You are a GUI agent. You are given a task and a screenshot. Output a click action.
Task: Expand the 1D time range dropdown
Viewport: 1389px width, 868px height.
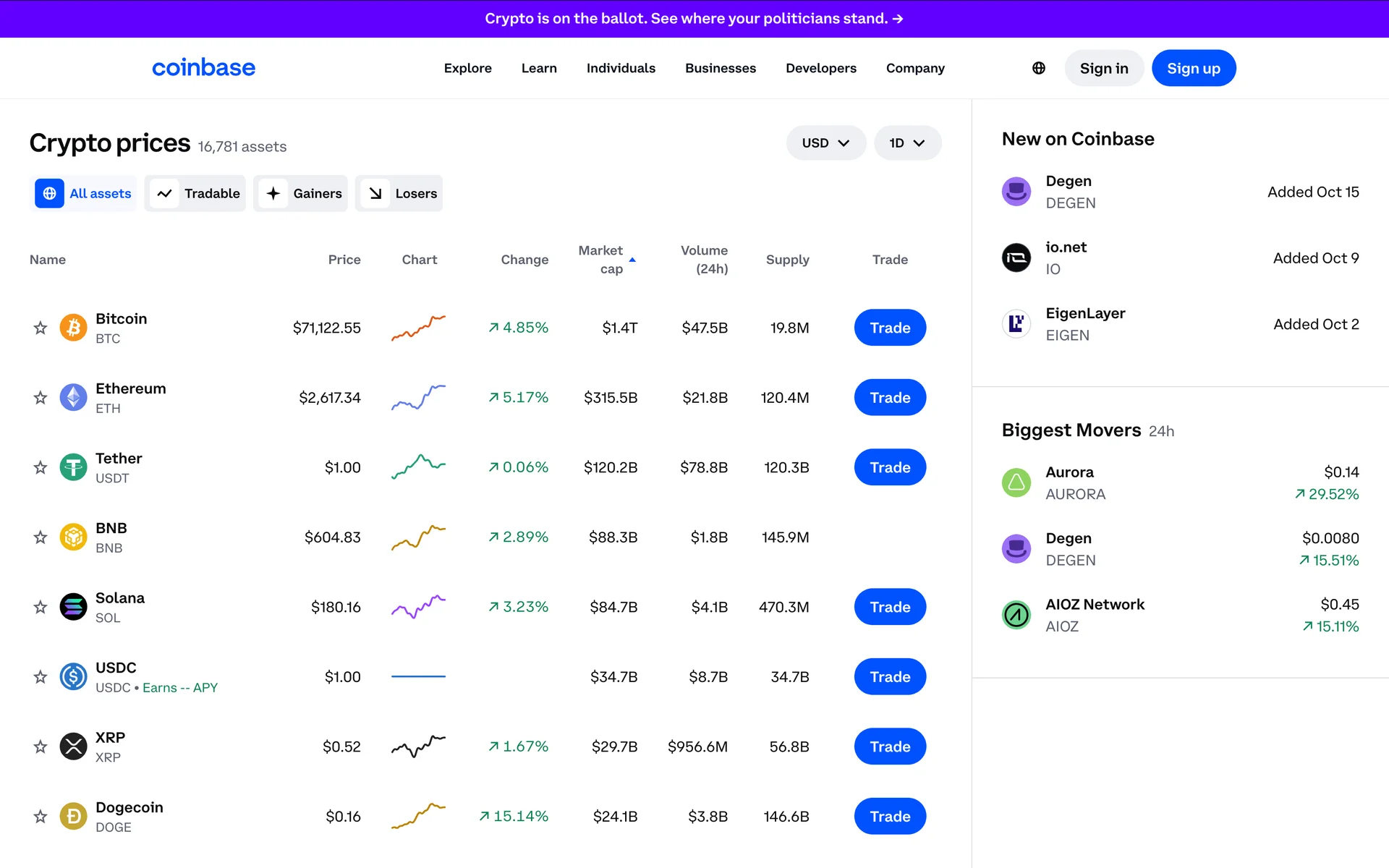[x=907, y=142]
